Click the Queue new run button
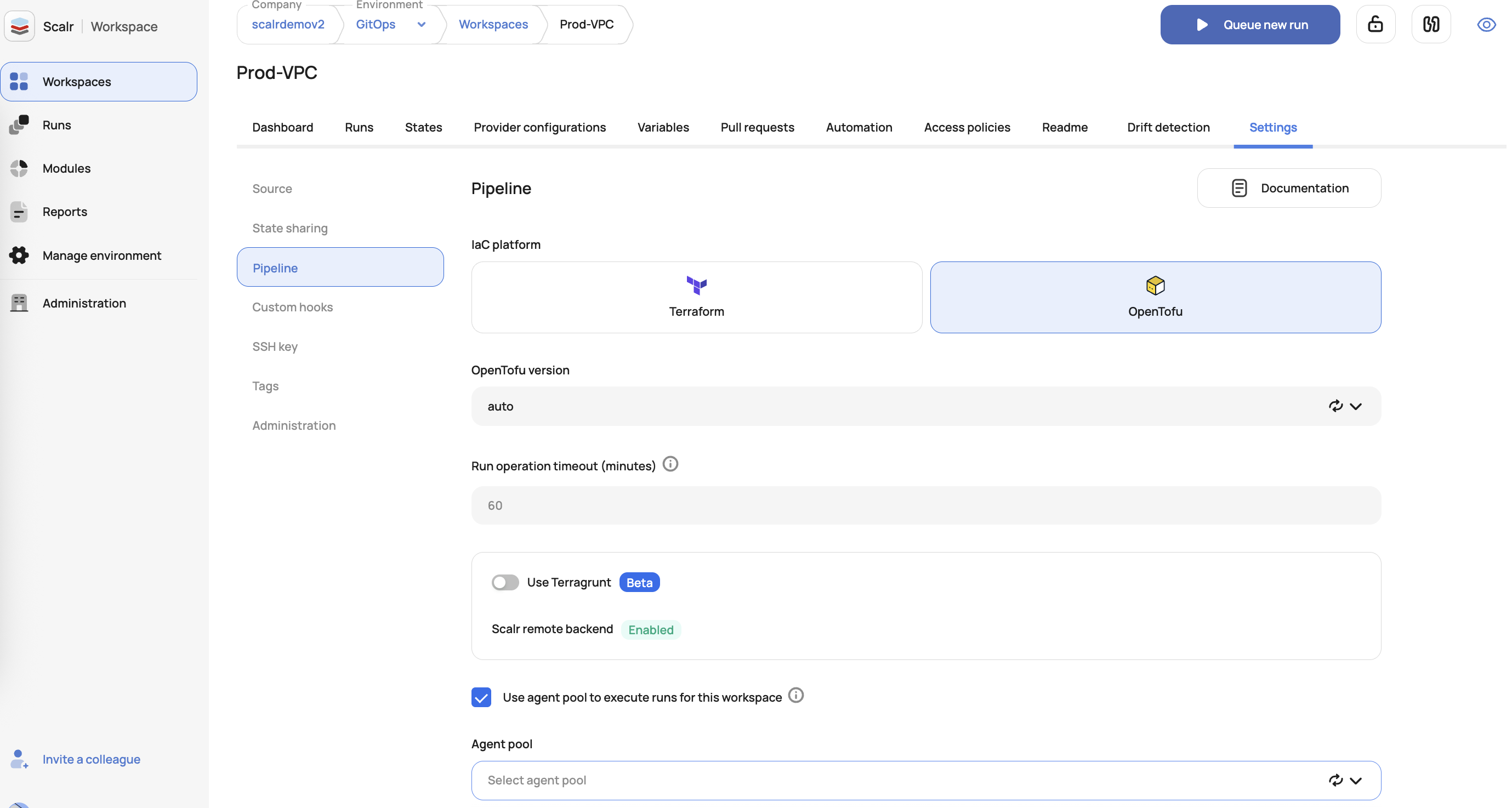The width and height of the screenshot is (1512, 808). point(1249,25)
